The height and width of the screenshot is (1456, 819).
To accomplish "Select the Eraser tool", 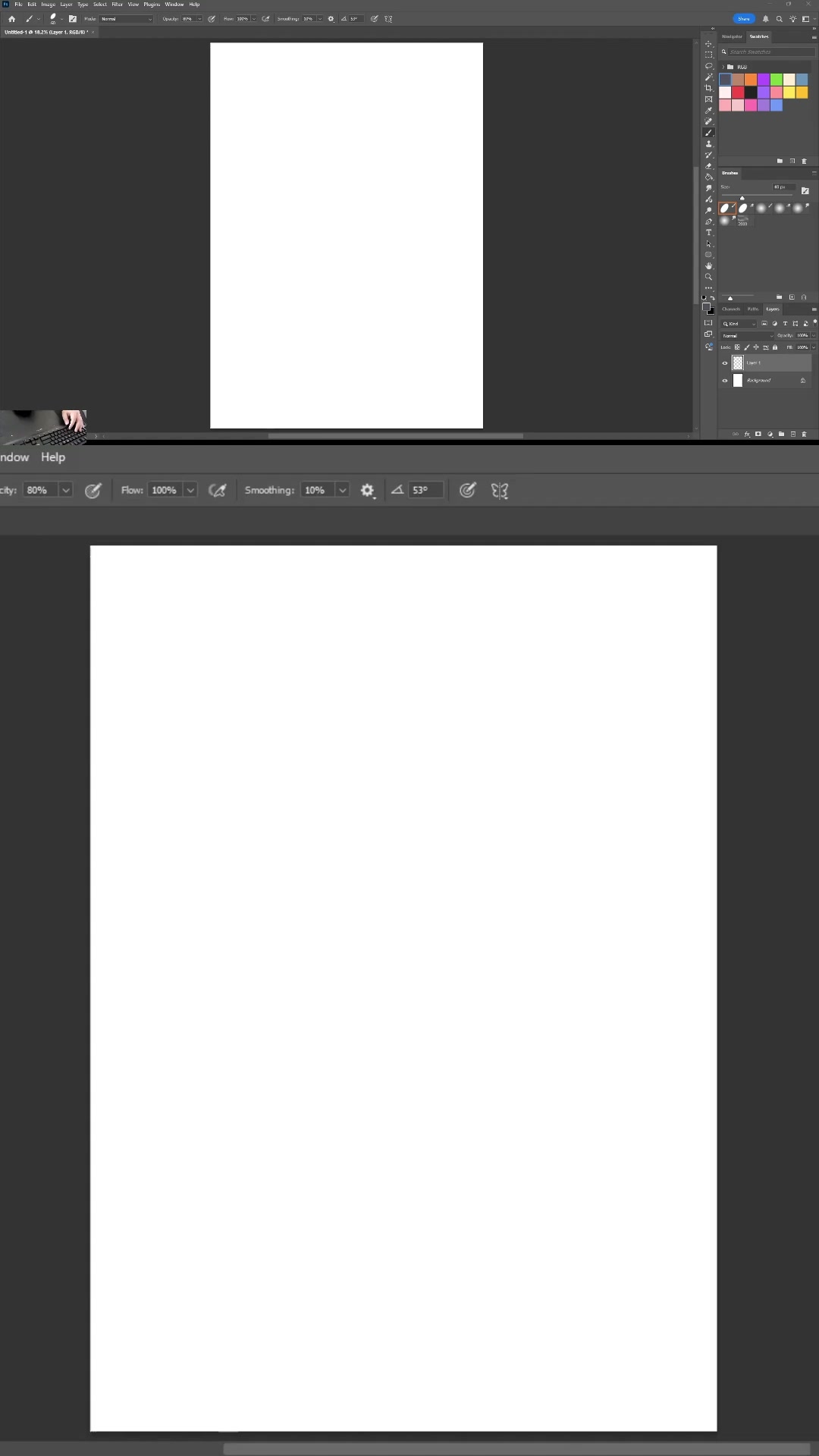I will (x=708, y=165).
